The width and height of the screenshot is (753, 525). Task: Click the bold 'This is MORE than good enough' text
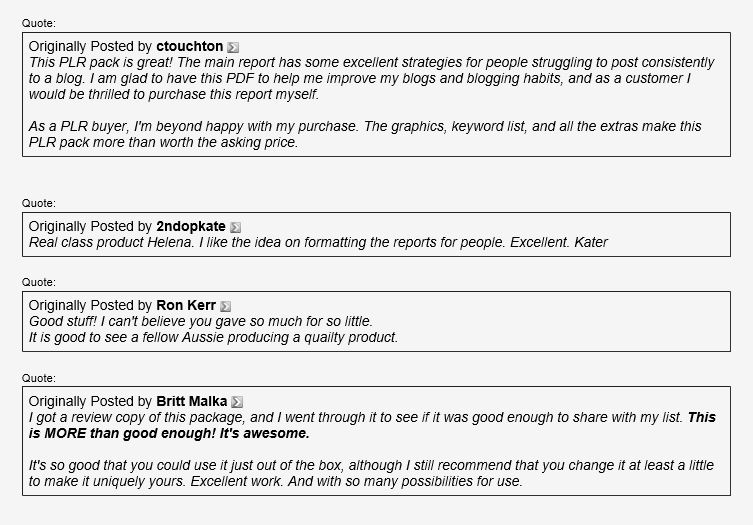(372, 425)
